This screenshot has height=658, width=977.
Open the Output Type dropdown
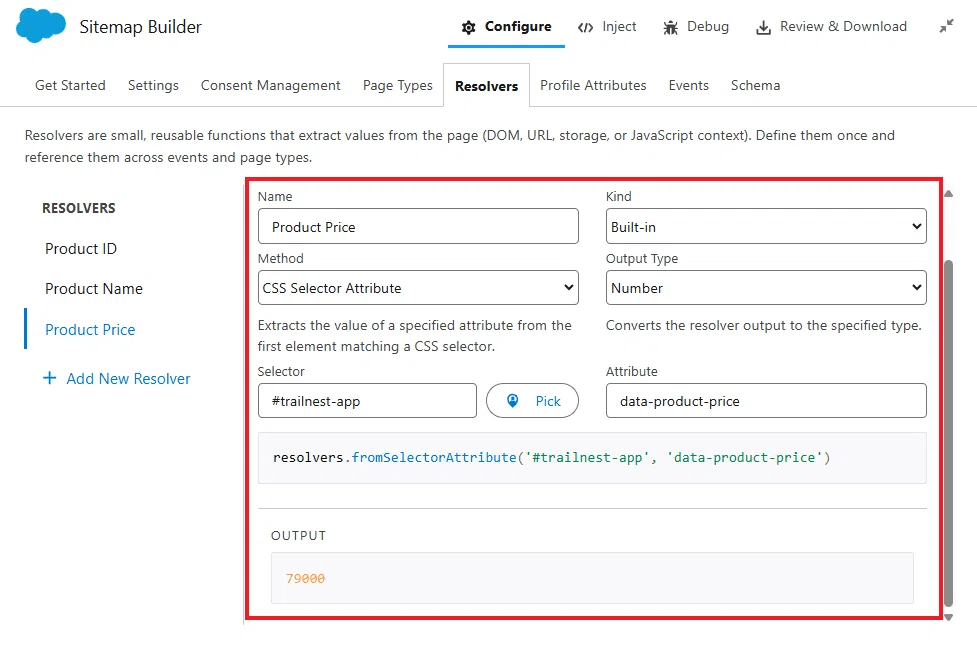(766, 287)
